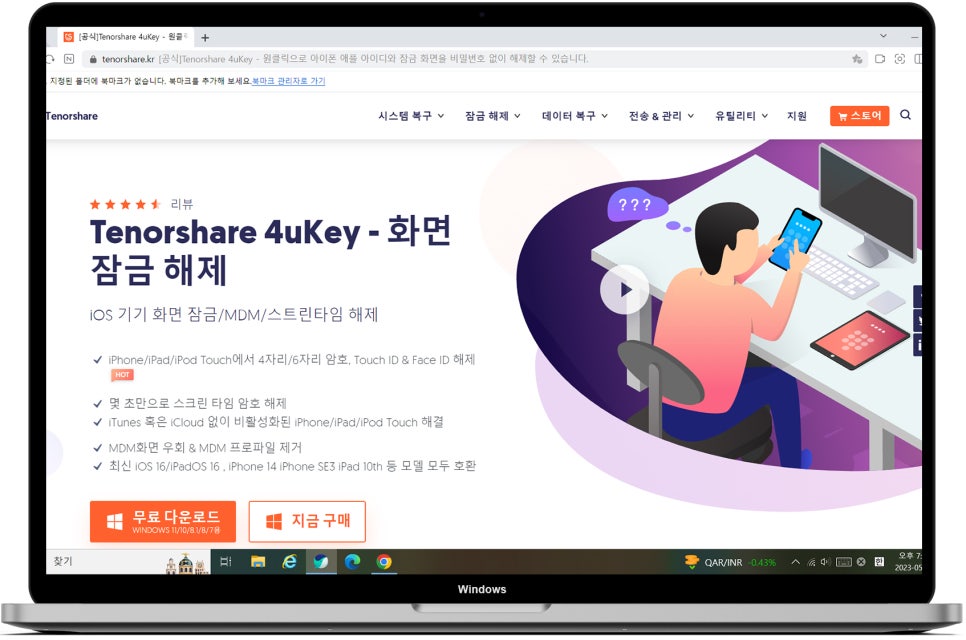Click the taskbar clock and date
Viewport: 966px width, 640px height.
coord(909,562)
